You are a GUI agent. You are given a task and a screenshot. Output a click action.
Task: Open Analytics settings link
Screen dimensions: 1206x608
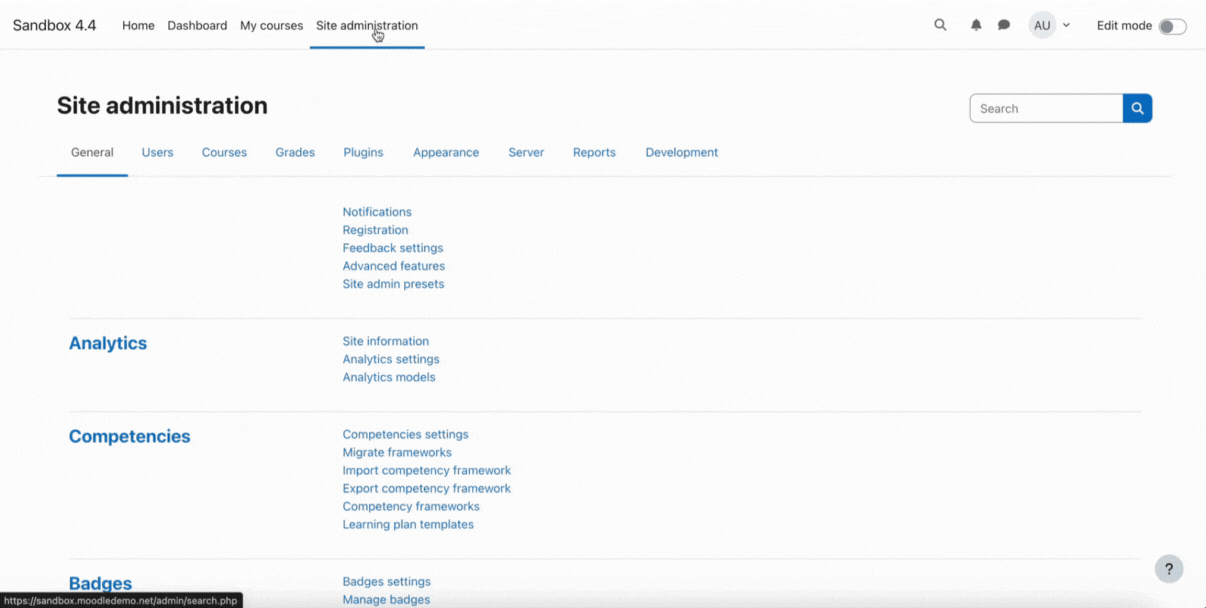point(391,359)
